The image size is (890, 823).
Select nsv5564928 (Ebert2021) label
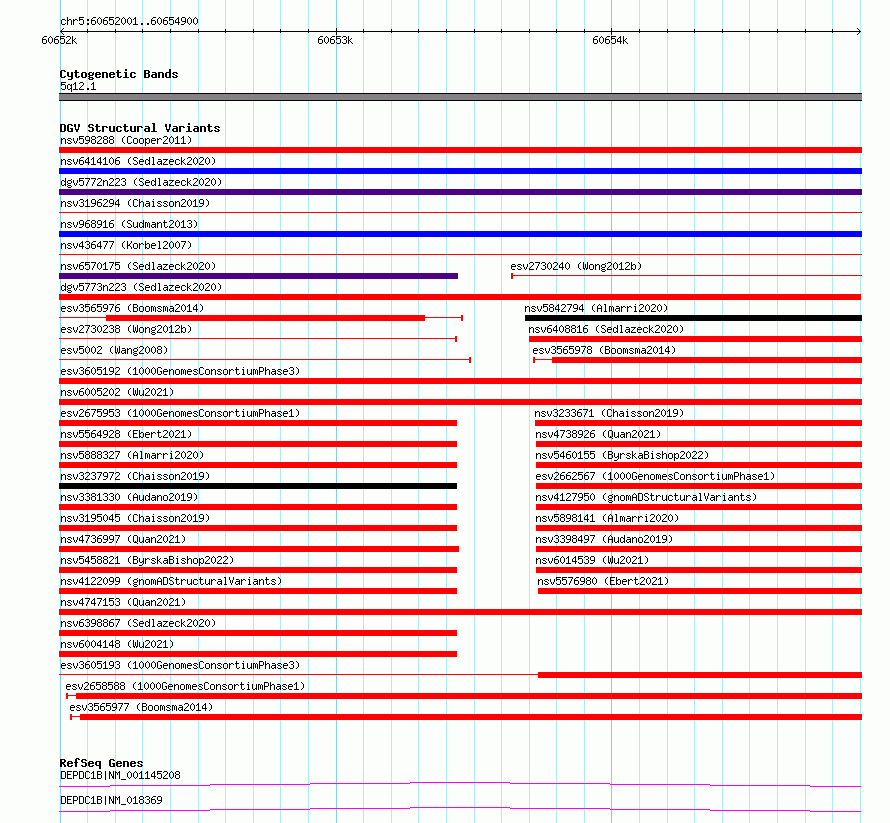click(126, 434)
